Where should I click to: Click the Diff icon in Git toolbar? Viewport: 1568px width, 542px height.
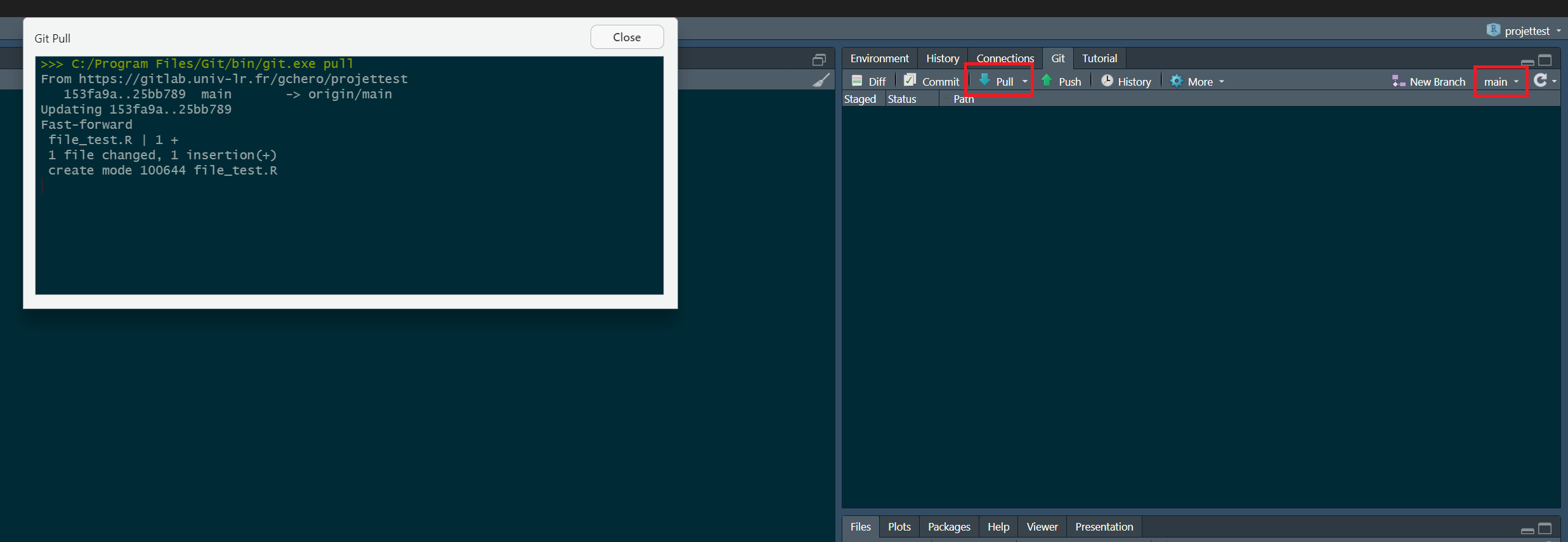pyautogui.click(x=857, y=81)
